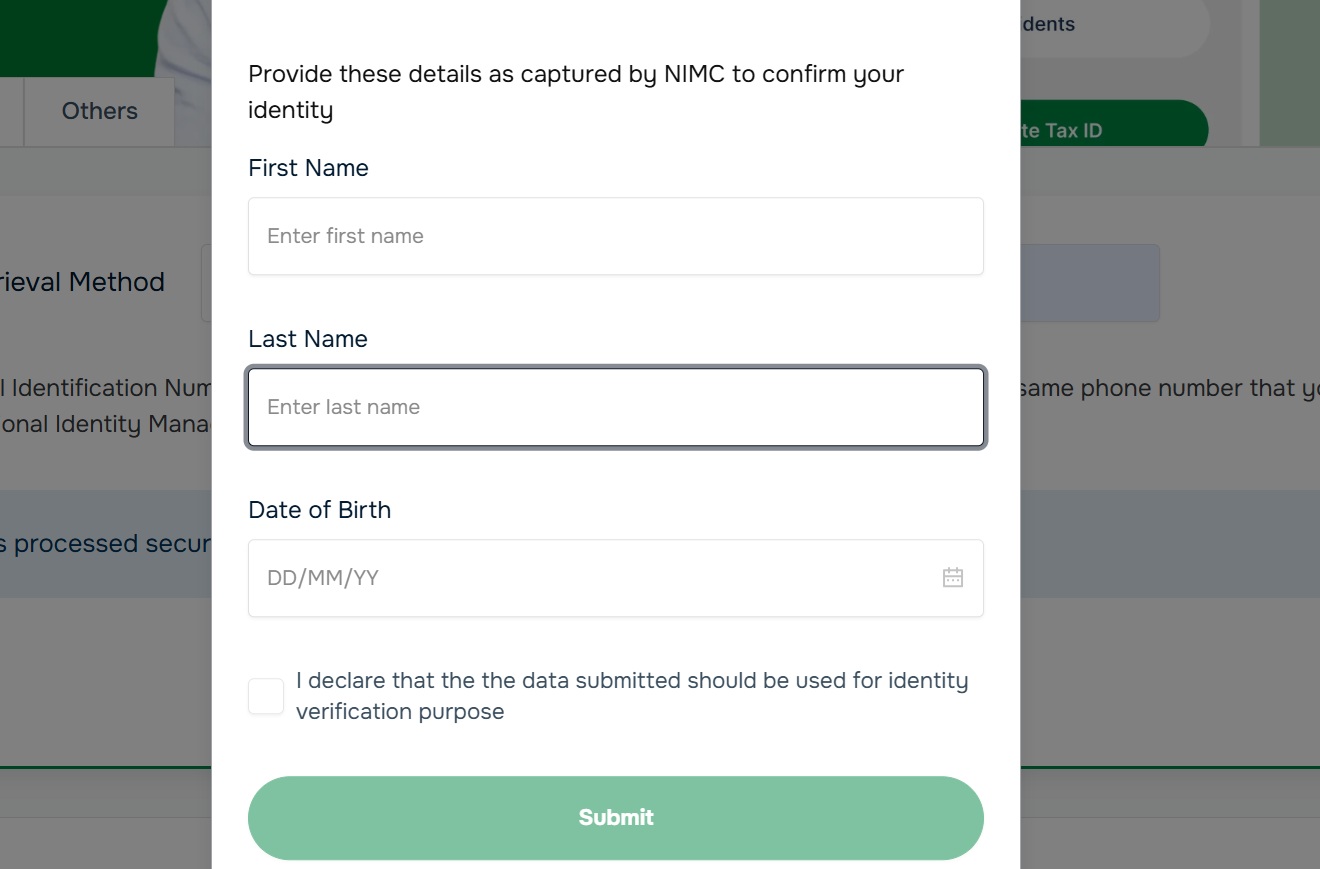1320x869 pixels.
Task: Click the Date of Birth label
Action: (319, 510)
